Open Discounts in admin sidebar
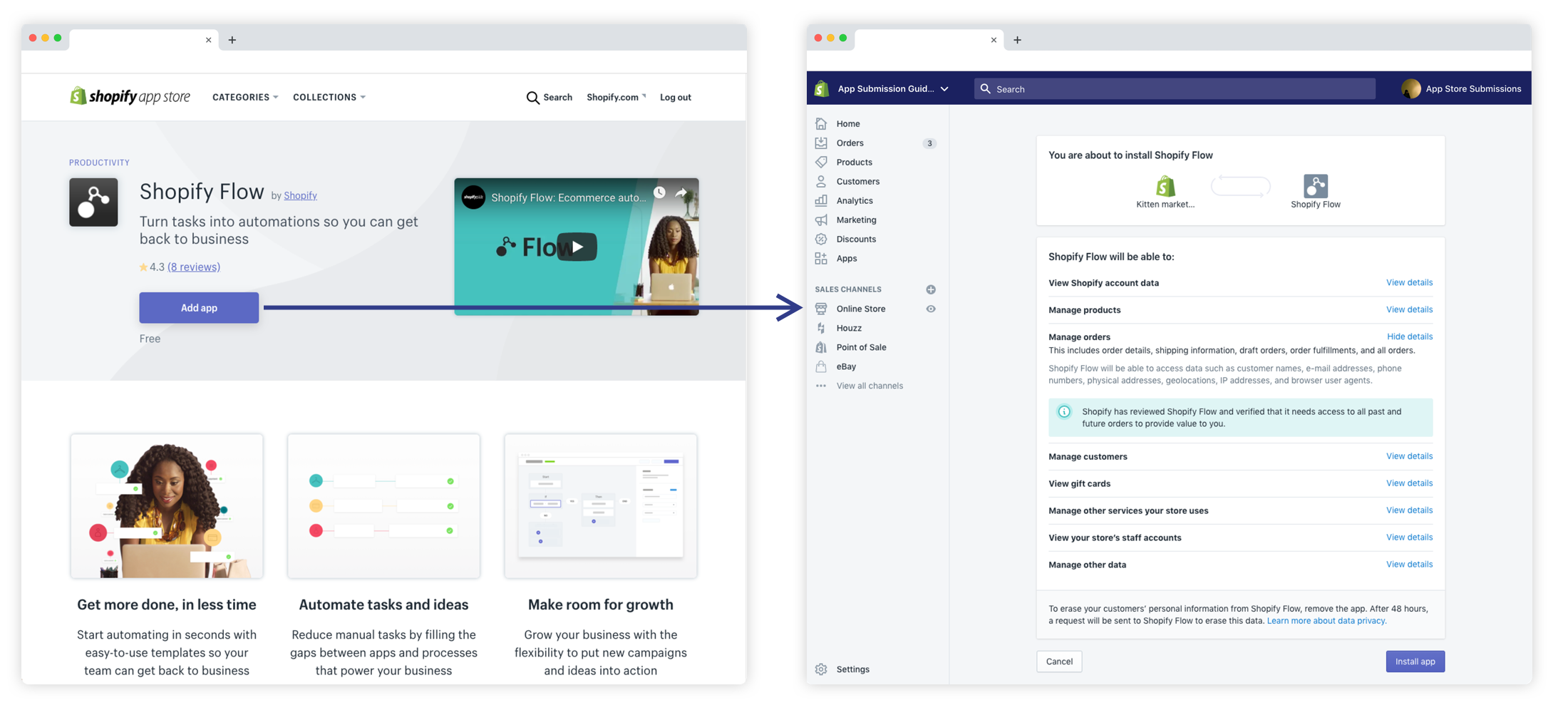This screenshot has height=725, width=1568. point(856,239)
